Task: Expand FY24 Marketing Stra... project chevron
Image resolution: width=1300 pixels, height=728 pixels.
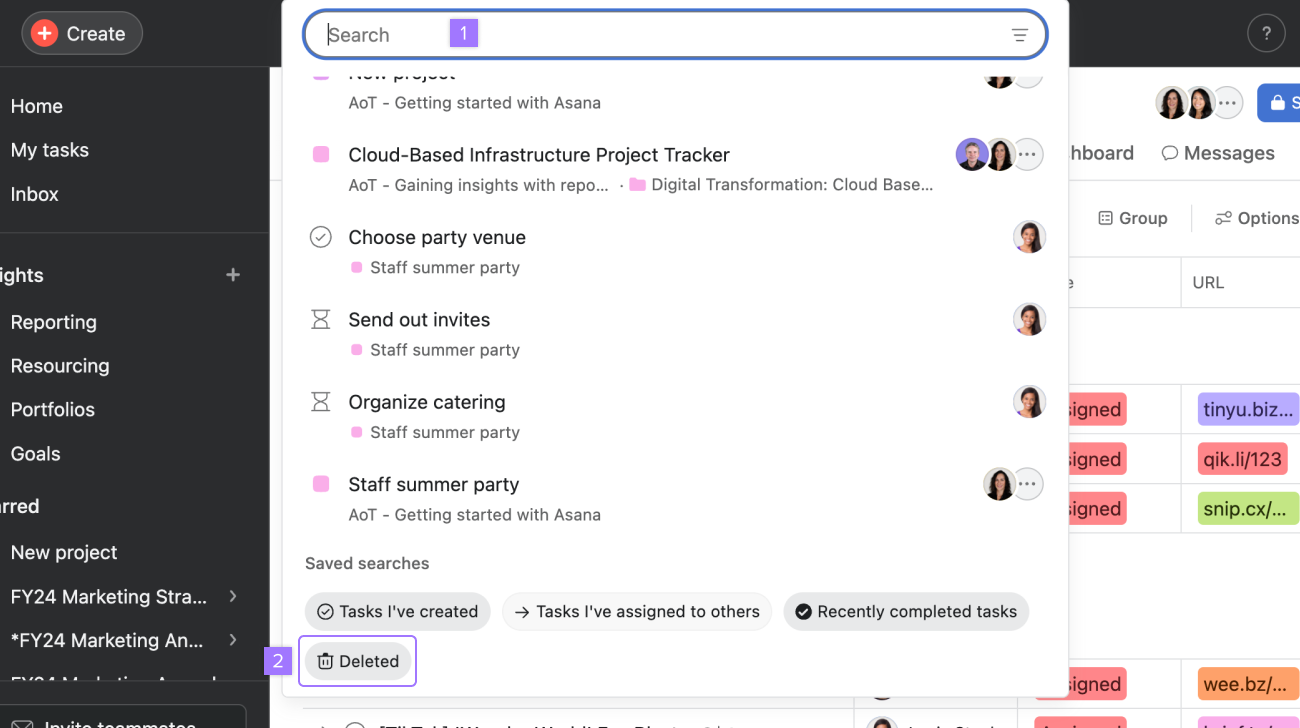Action: pyautogui.click(x=233, y=597)
